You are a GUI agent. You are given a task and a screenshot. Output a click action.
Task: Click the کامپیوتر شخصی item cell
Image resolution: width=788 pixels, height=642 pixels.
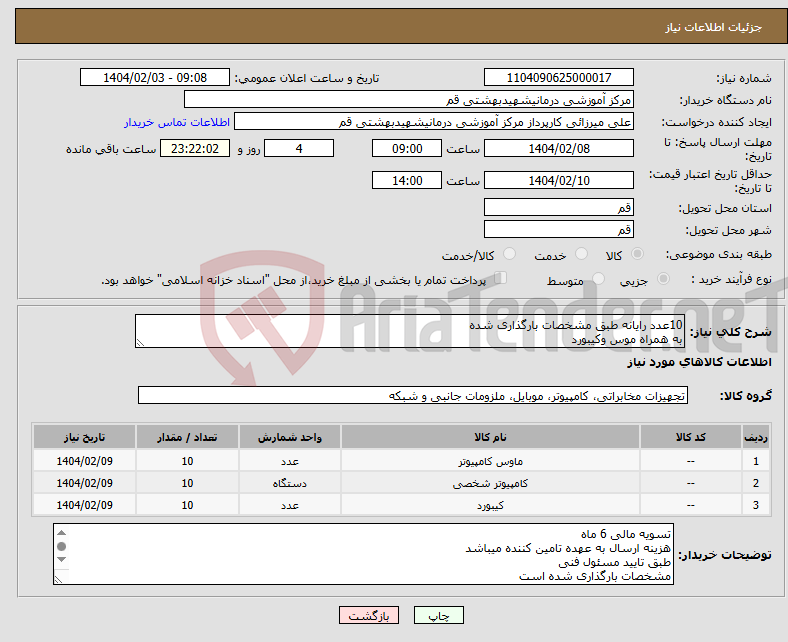(x=490, y=483)
